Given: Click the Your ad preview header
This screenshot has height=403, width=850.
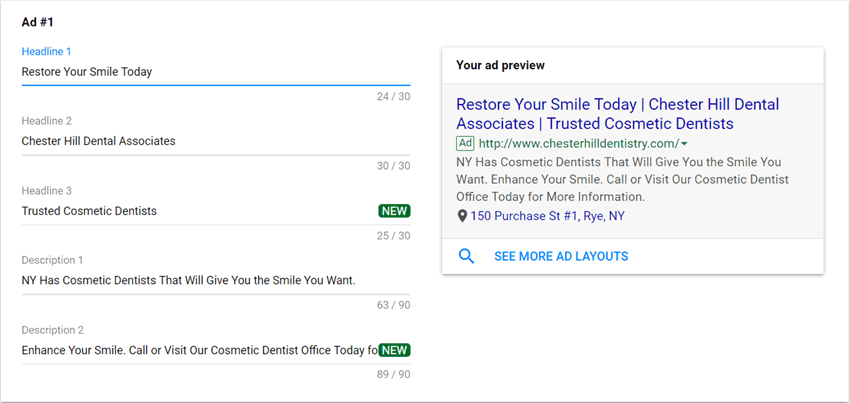Looking at the screenshot, I should (x=500, y=66).
